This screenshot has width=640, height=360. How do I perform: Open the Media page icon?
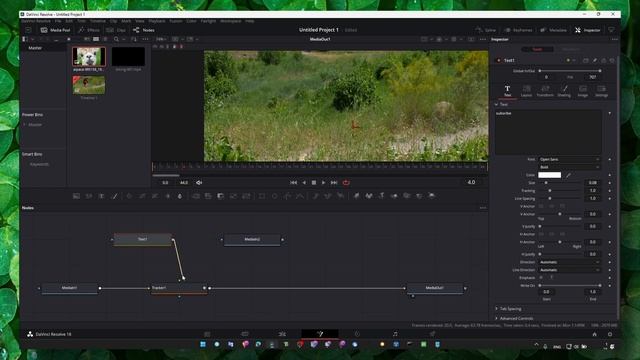tap(207, 334)
